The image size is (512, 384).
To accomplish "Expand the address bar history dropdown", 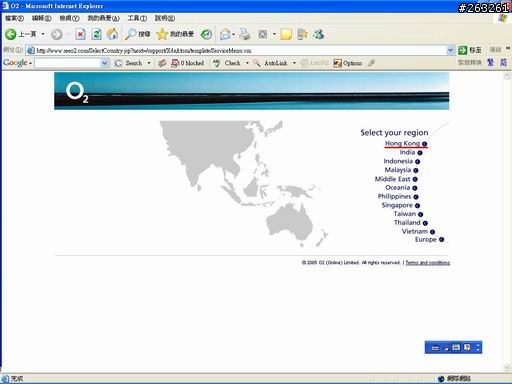I will (x=450, y=50).
